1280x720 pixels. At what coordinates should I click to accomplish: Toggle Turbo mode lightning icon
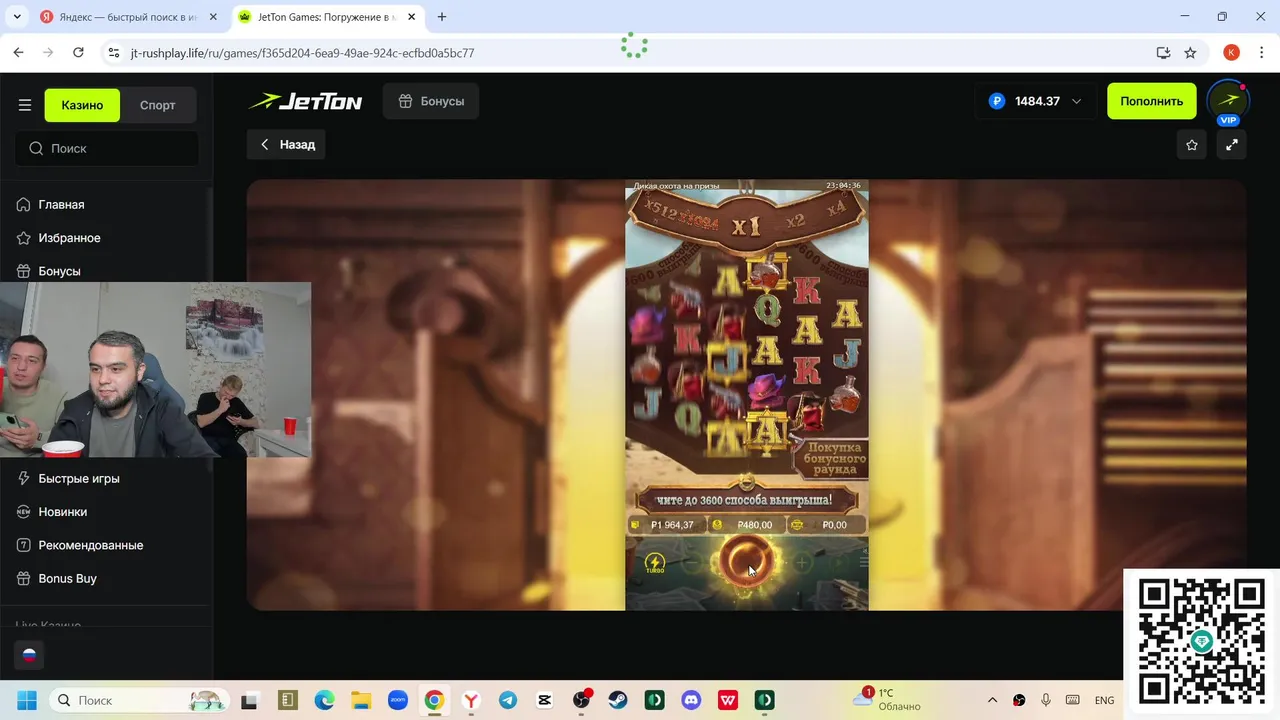(655, 563)
